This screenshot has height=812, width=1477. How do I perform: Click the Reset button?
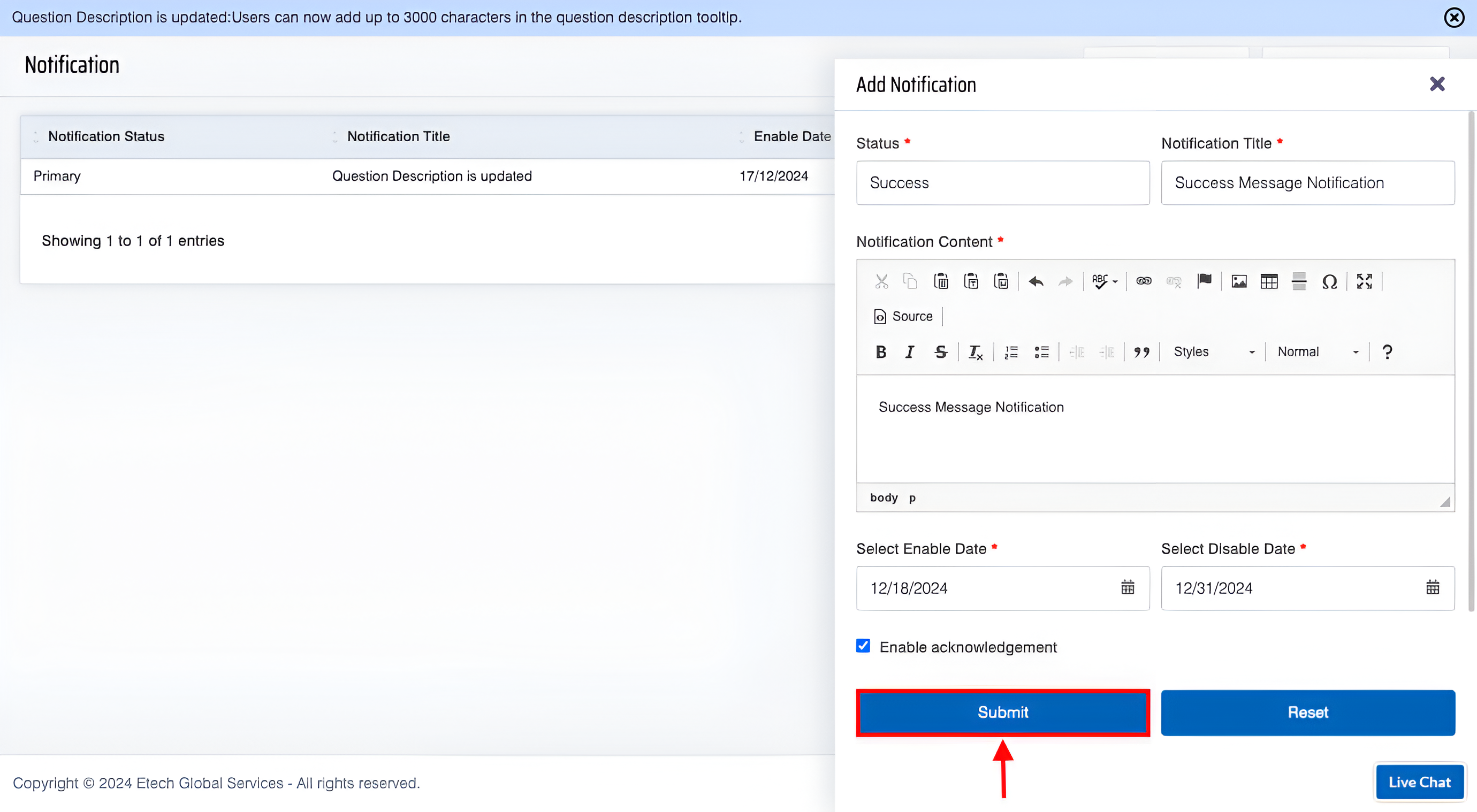(x=1307, y=713)
